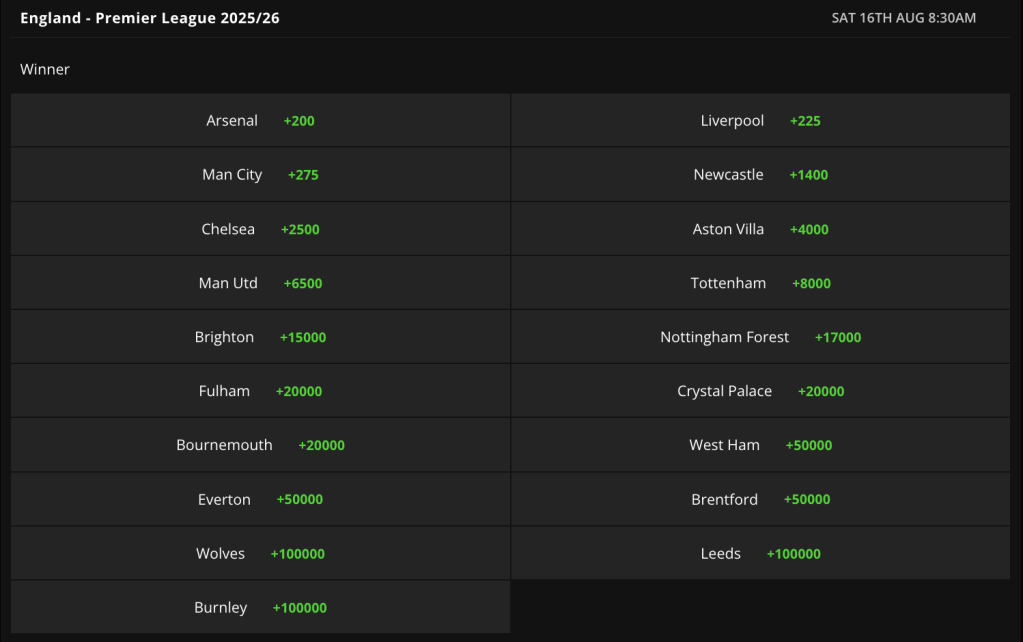Choose Bournemouth +20000 to win
This screenshot has width=1023, height=642.
click(260, 445)
